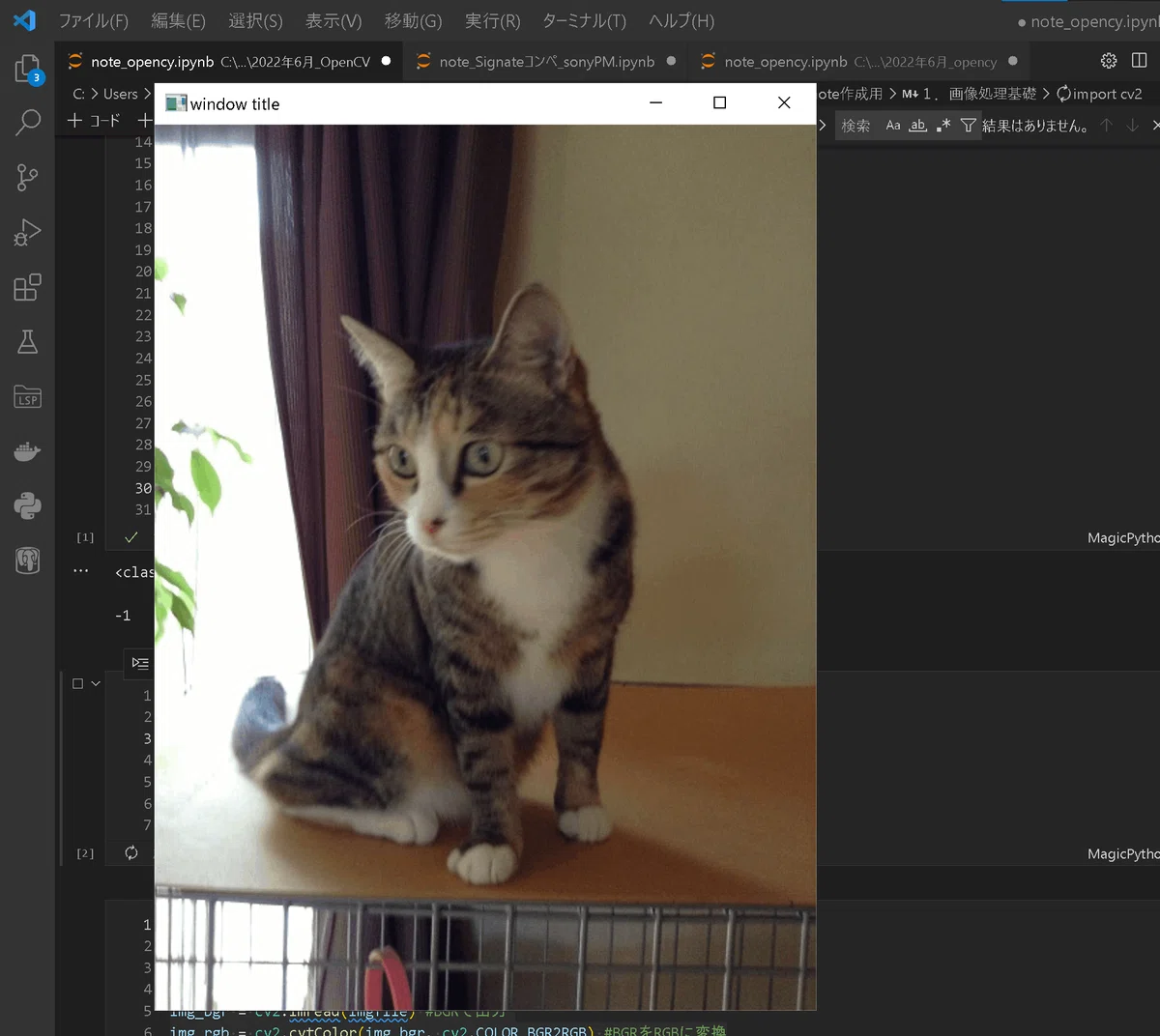Open the ファイル(F) menu
The width and height of the screenshot is (1160, 1036).
coord(94,20)
